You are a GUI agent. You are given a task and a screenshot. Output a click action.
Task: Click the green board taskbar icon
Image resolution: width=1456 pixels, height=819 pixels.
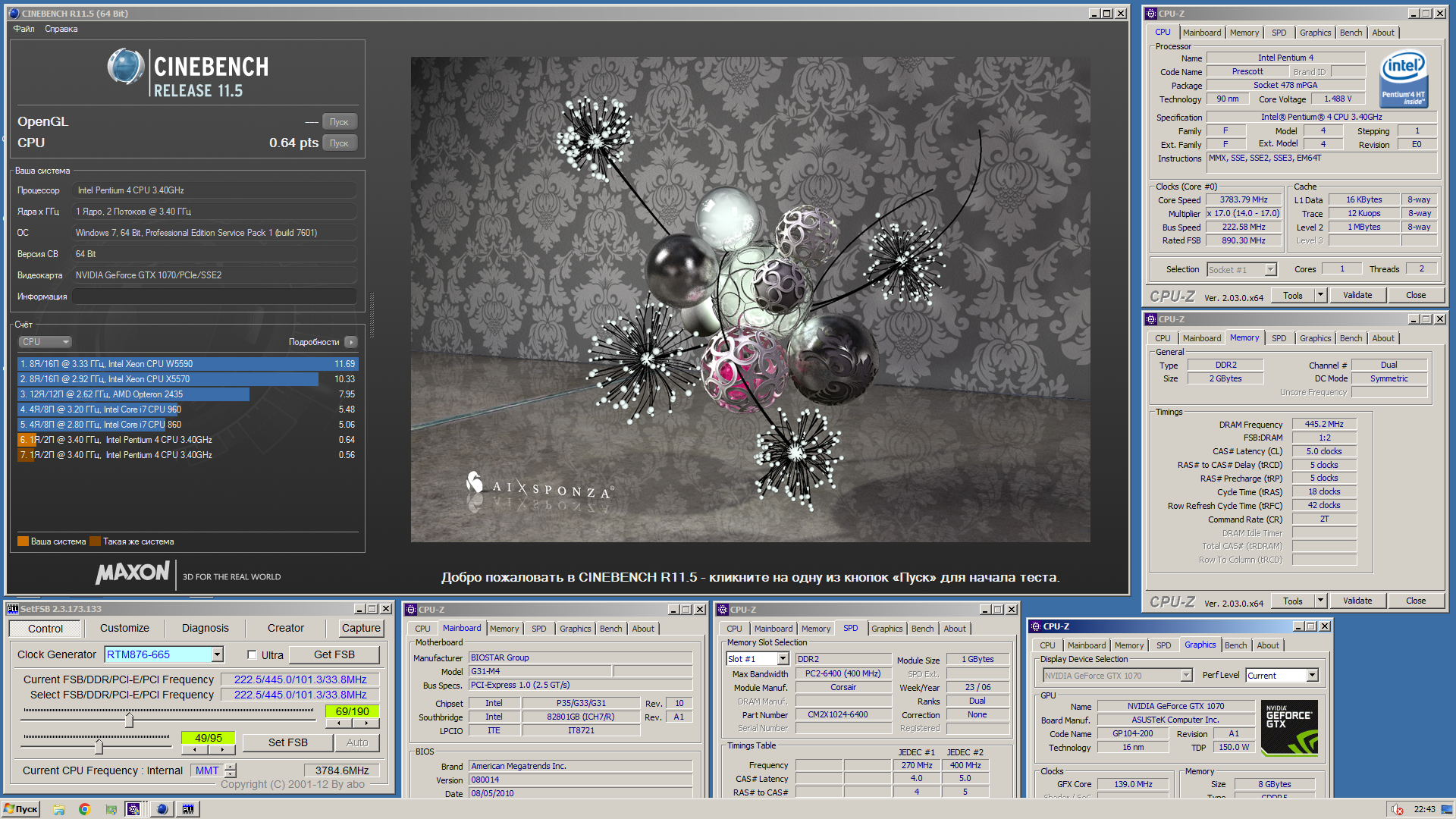point(111,809)
